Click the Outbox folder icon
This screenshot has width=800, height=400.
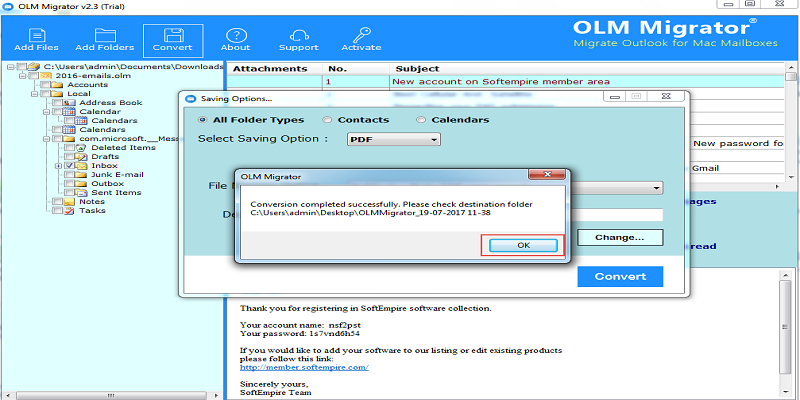point(82,184)
